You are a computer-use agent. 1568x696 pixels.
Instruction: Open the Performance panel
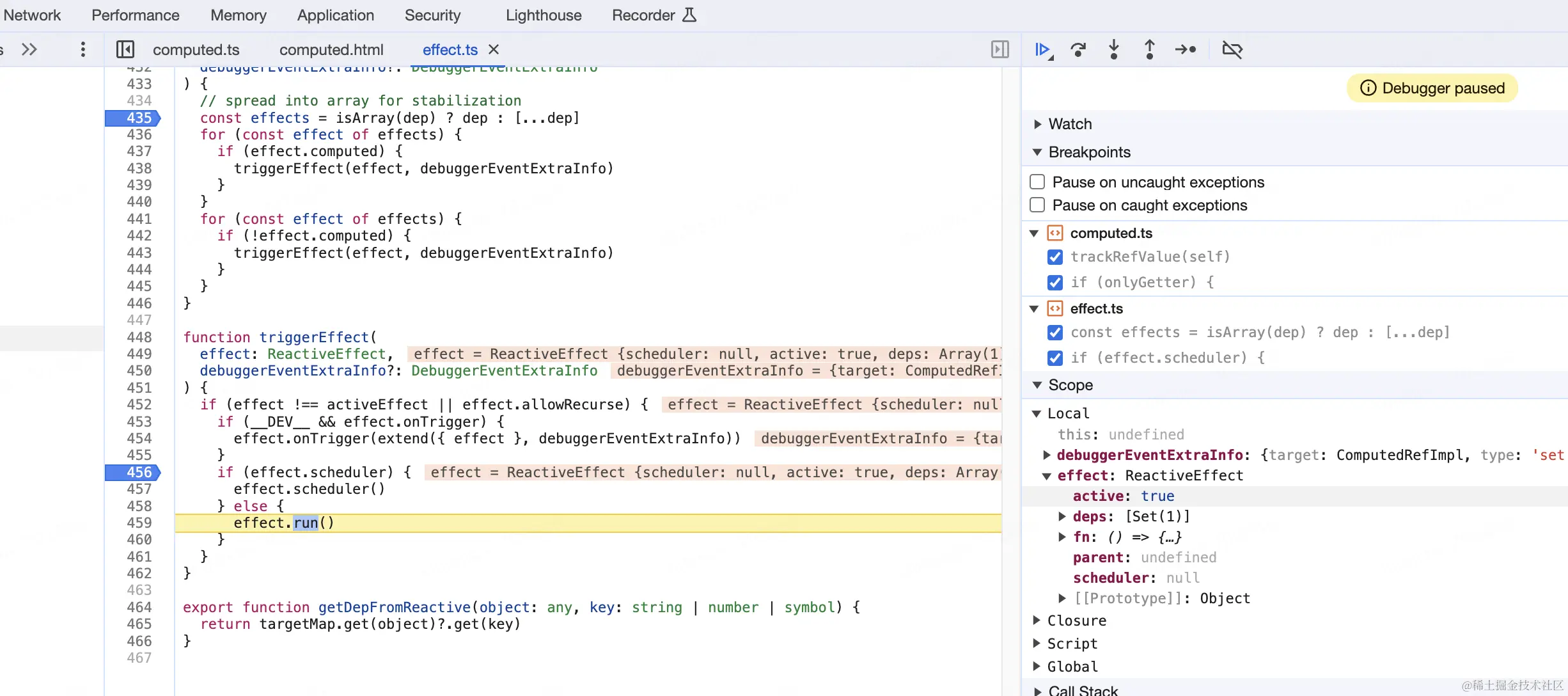[135, 15]
